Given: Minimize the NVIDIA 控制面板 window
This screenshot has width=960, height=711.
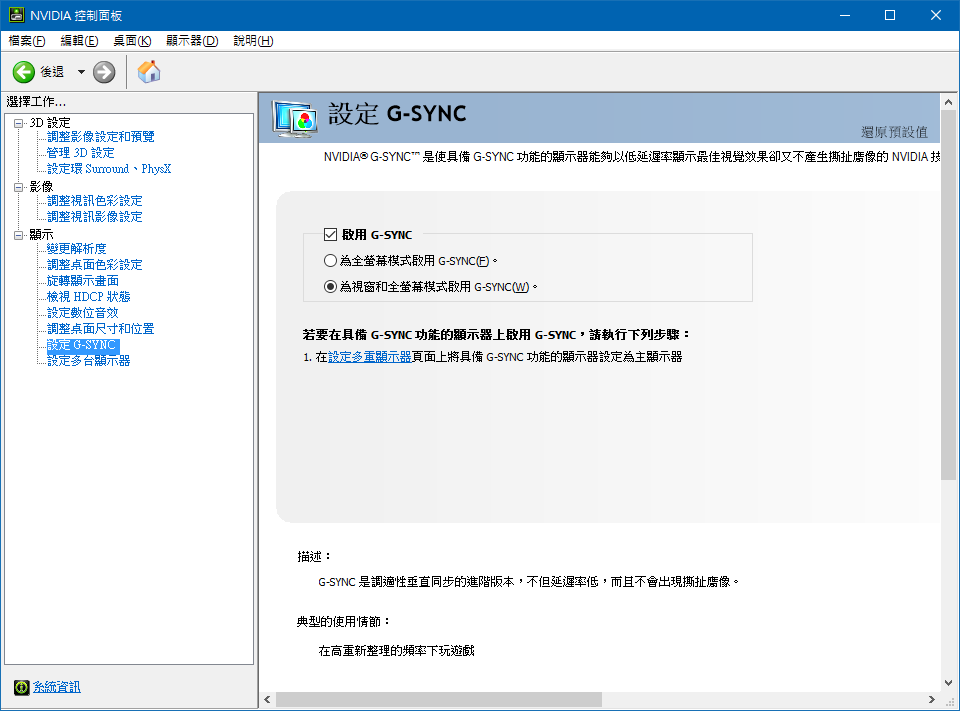Looking at the screenshot, I should coord(845,15).
